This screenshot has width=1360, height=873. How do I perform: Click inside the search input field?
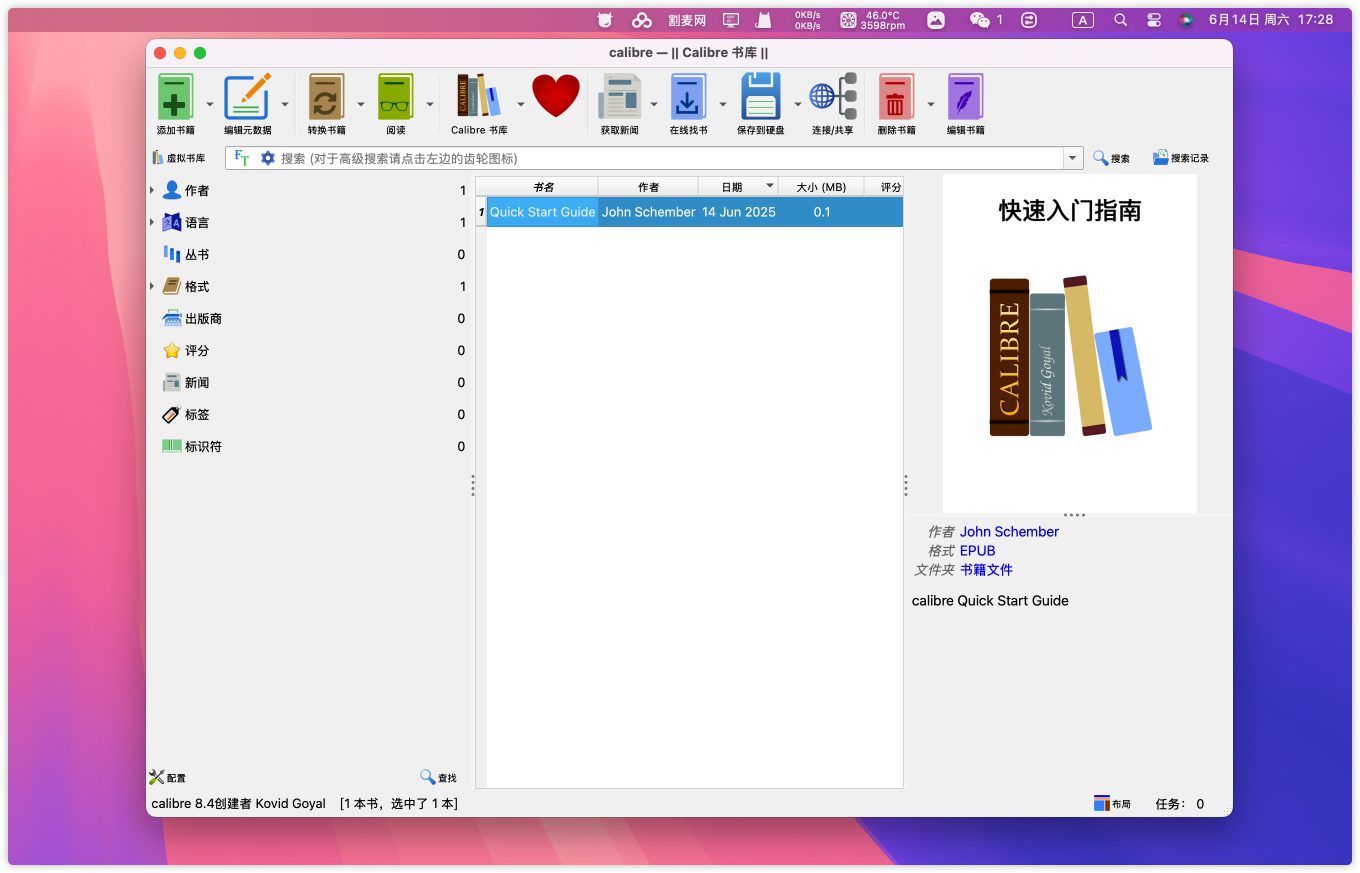click(x=670, y=158)
